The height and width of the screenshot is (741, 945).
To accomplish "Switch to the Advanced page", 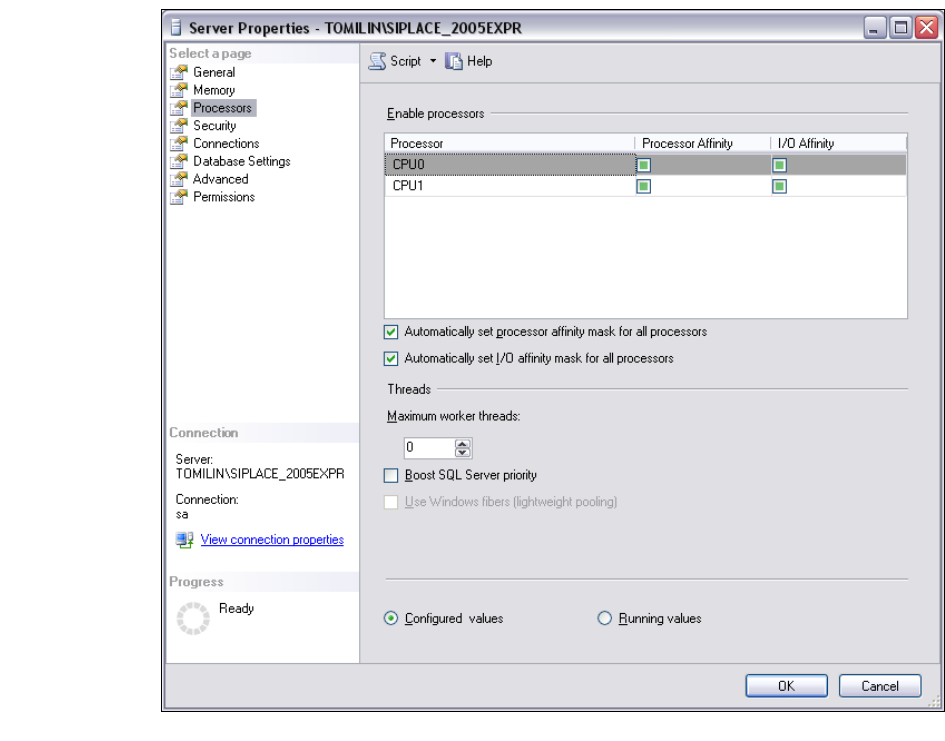I will tap(221, 180).
